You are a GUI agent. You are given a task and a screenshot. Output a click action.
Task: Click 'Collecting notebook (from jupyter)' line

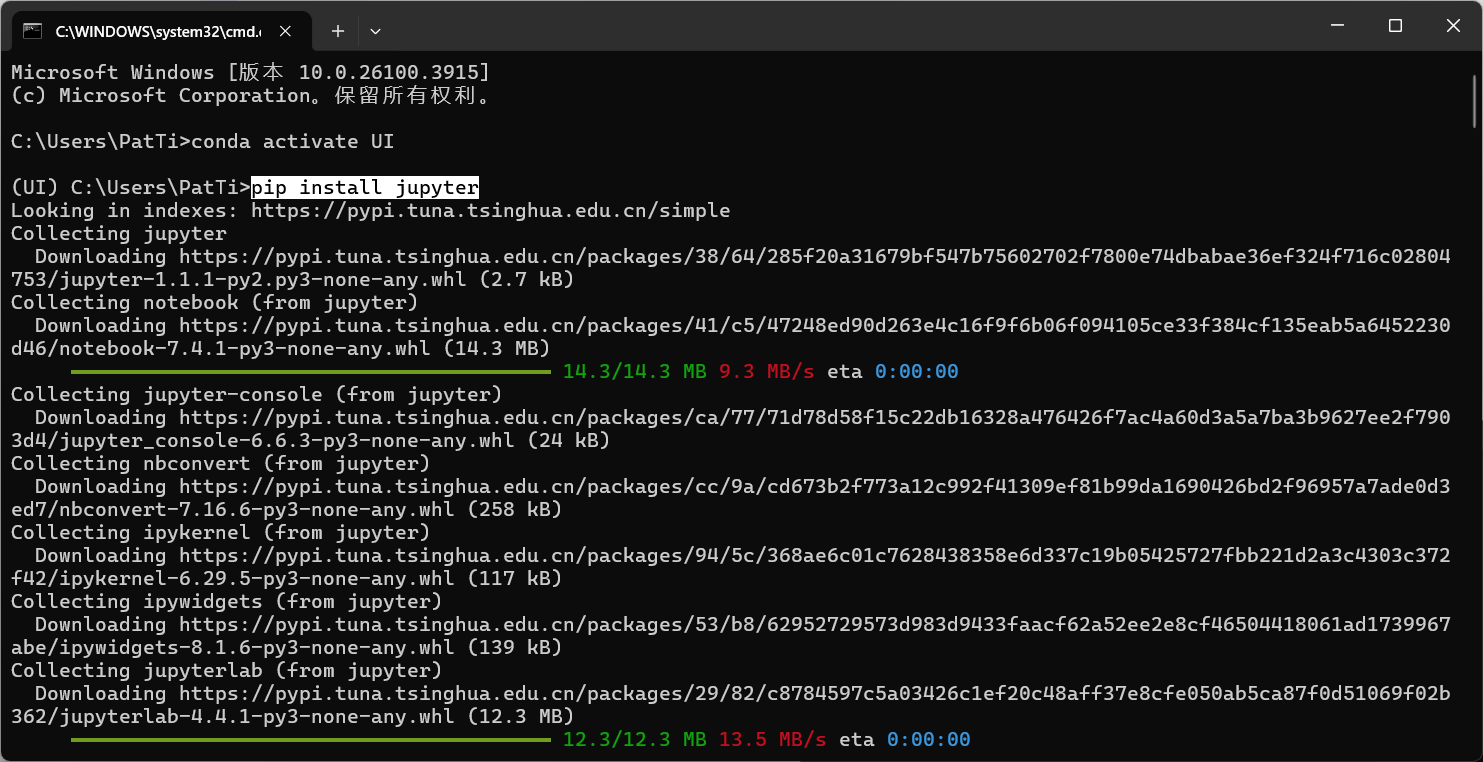pos(215,302)
